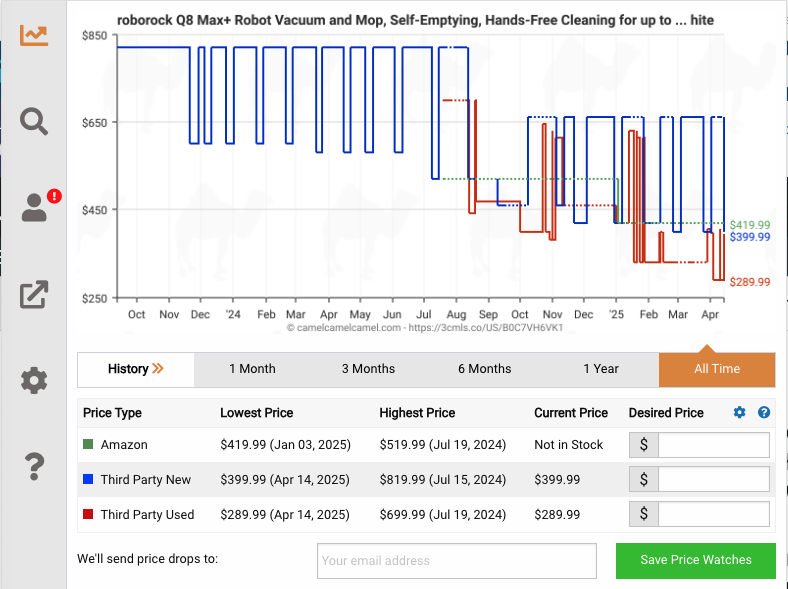The width and height of the screenshot is (788, 589).
Task: Select the All Time tab
Action: [717, 369]
